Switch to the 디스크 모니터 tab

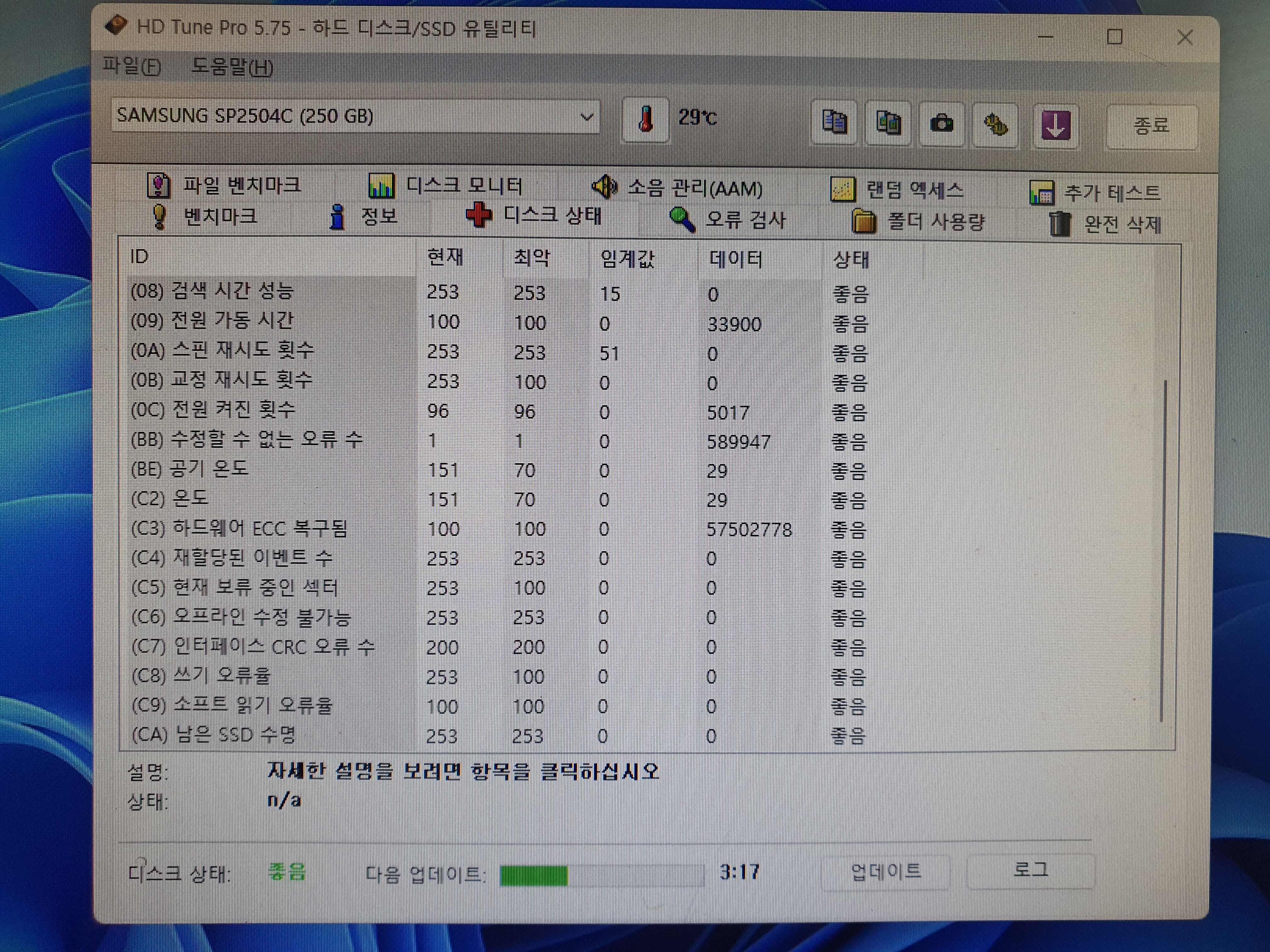pos(445,185)
